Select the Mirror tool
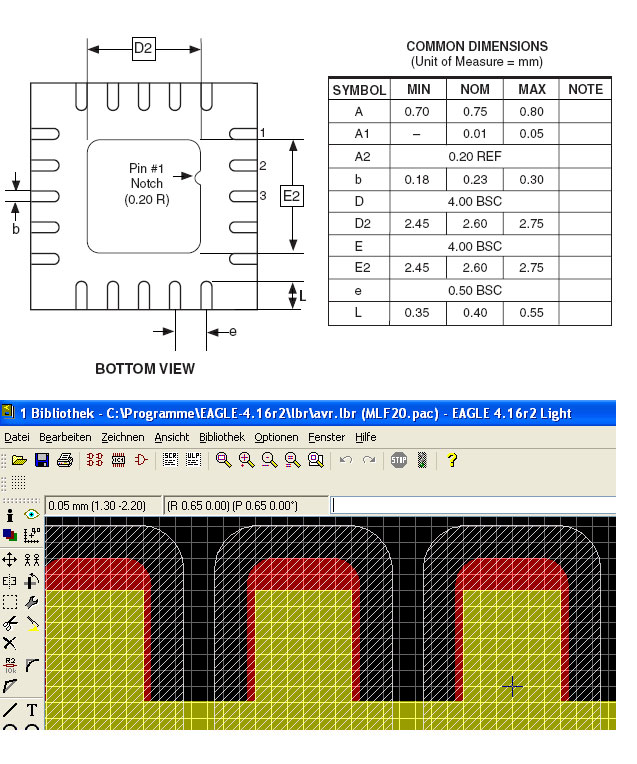The width and height of the screenshot is (637, 764). pyautogui.click(x=10, y=581)
